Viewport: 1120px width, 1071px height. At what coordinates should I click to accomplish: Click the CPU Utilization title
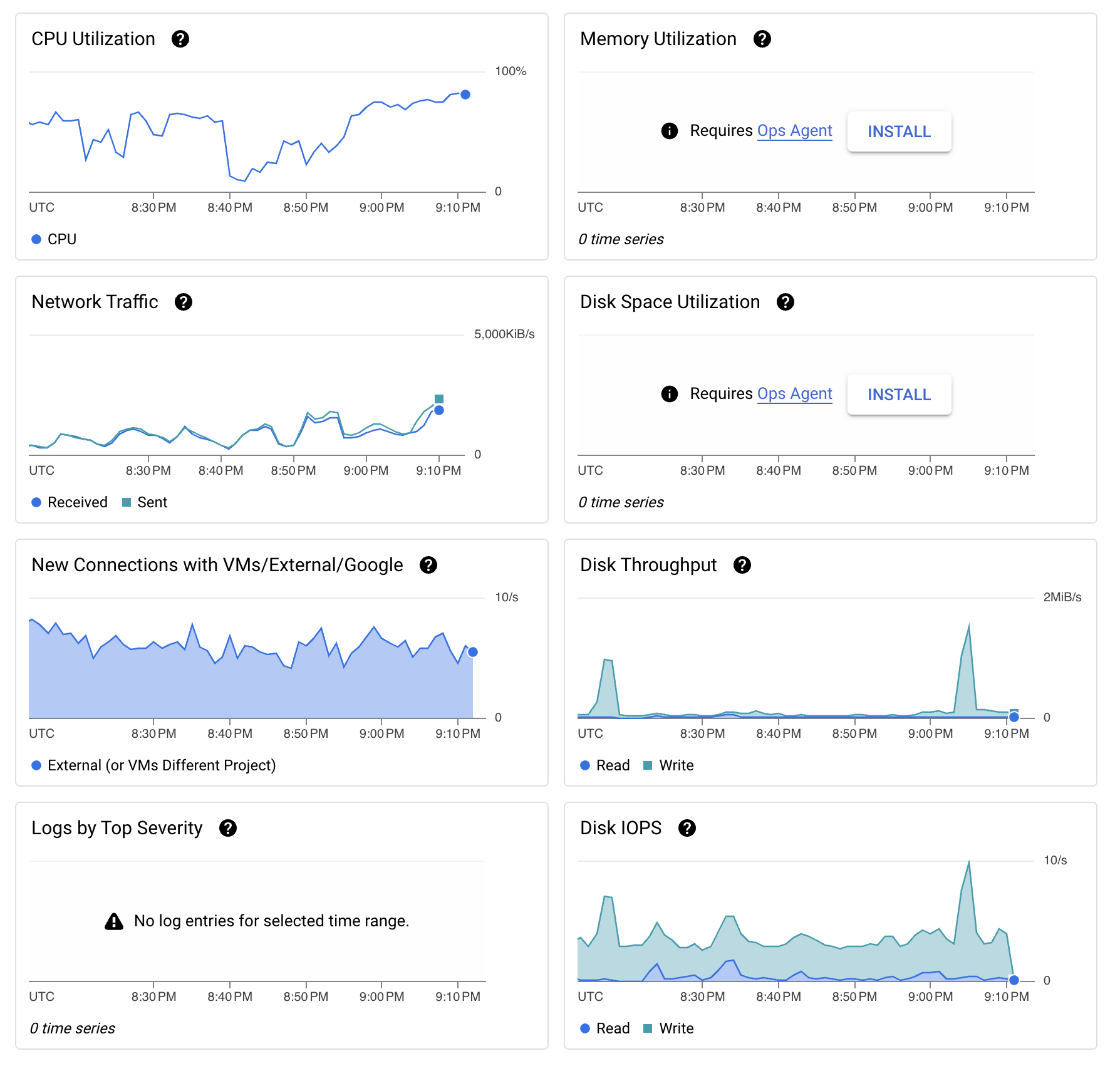pos(93,39)
